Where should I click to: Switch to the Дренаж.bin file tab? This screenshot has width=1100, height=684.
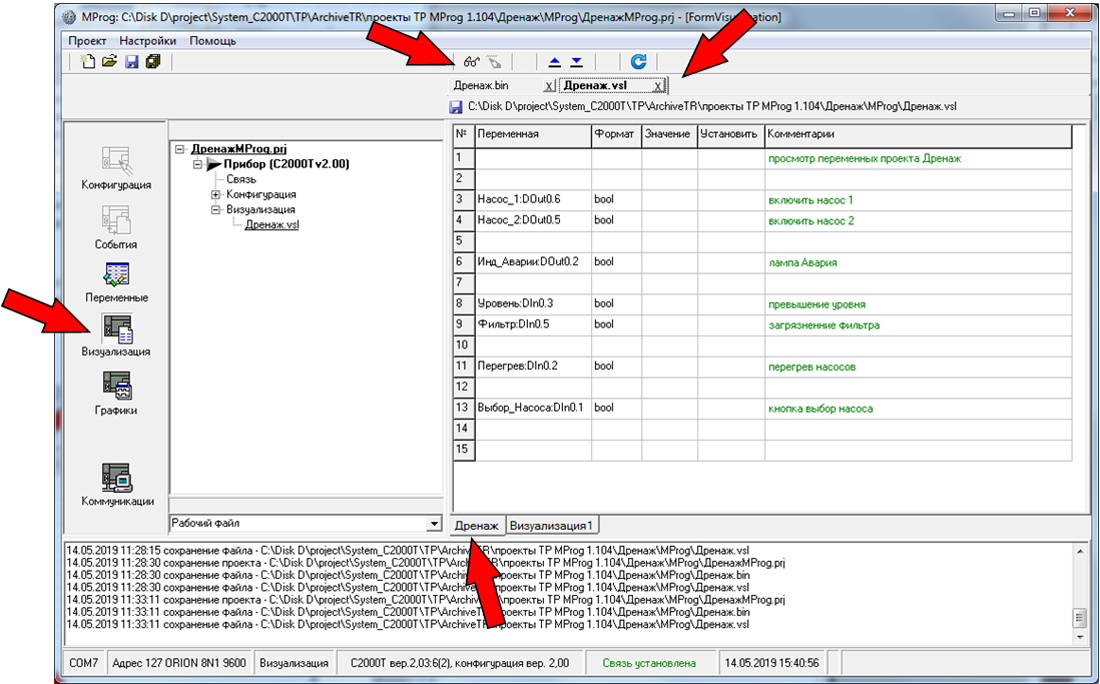481,86
